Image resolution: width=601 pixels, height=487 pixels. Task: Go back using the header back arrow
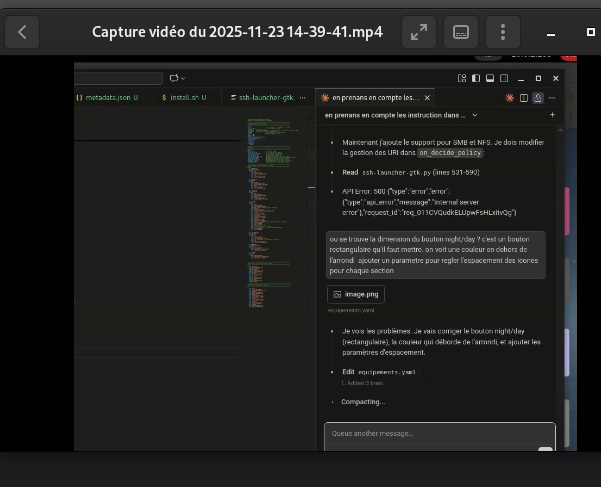coord(22,32)
